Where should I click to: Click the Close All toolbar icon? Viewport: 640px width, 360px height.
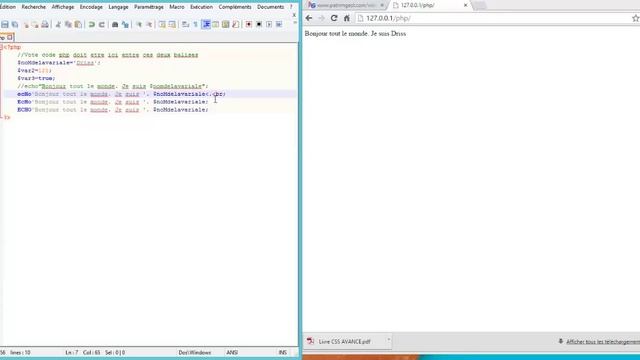[35, 24]
